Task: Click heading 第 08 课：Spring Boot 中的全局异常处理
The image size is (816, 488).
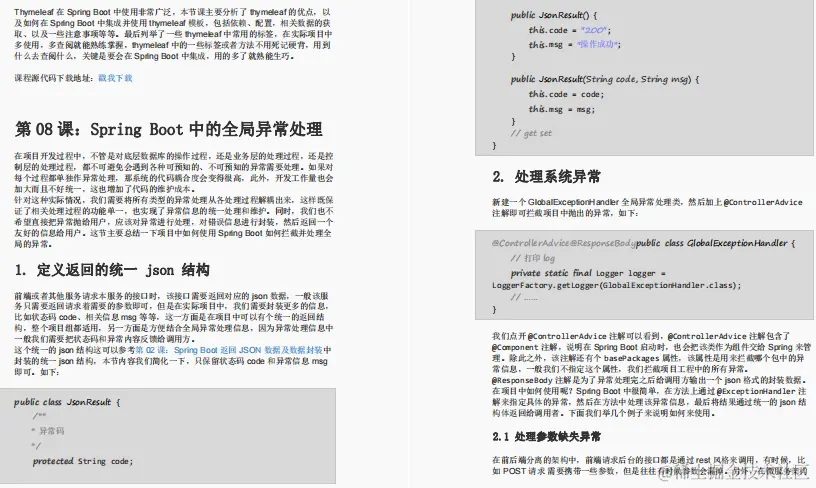Action: (169, 129)
